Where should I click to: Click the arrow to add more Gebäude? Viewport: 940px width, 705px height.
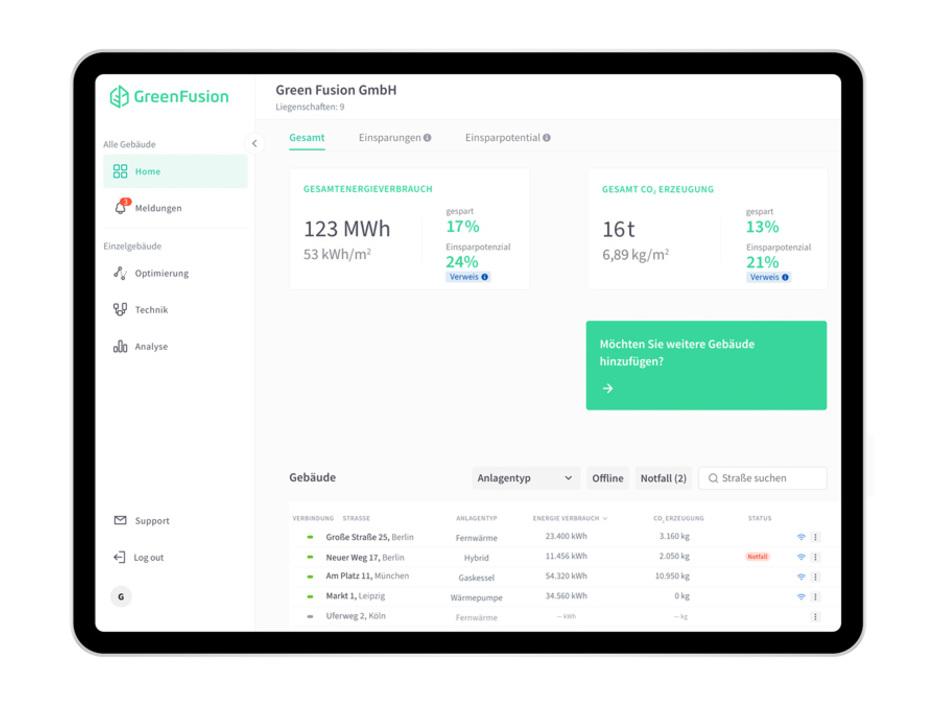(608, 389)
